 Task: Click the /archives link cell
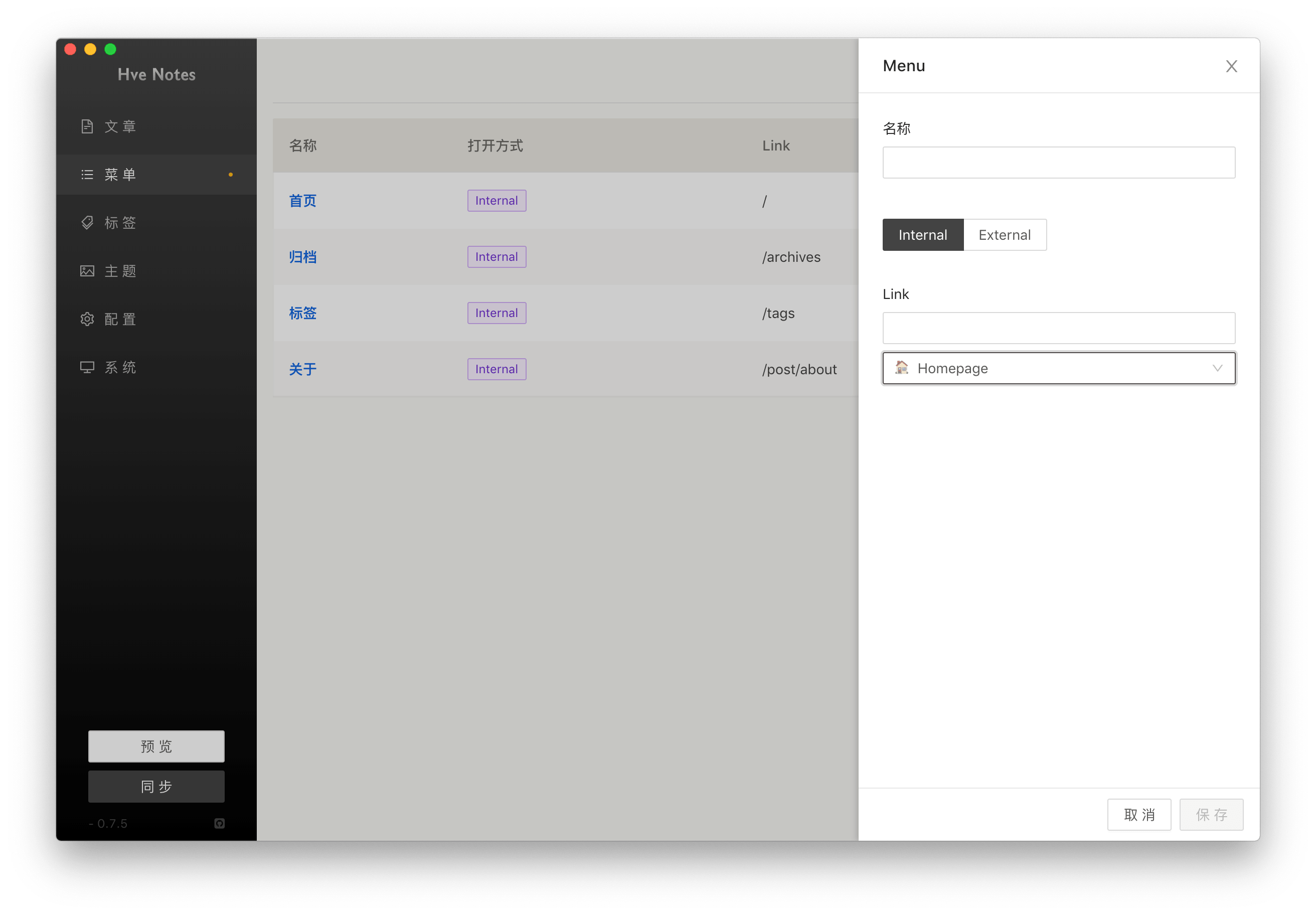(x=791, y=257)
